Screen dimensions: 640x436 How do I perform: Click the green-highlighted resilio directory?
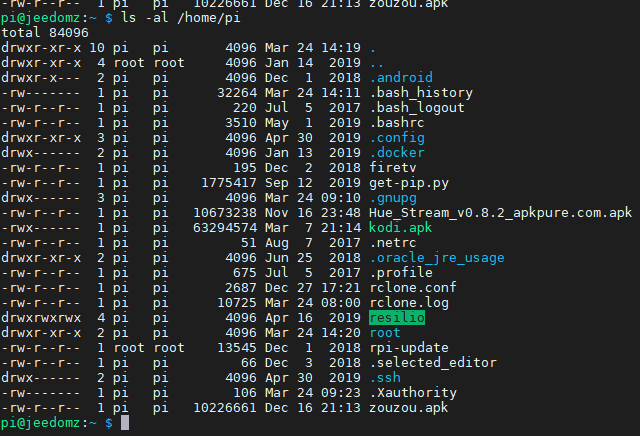pos(397,318)
